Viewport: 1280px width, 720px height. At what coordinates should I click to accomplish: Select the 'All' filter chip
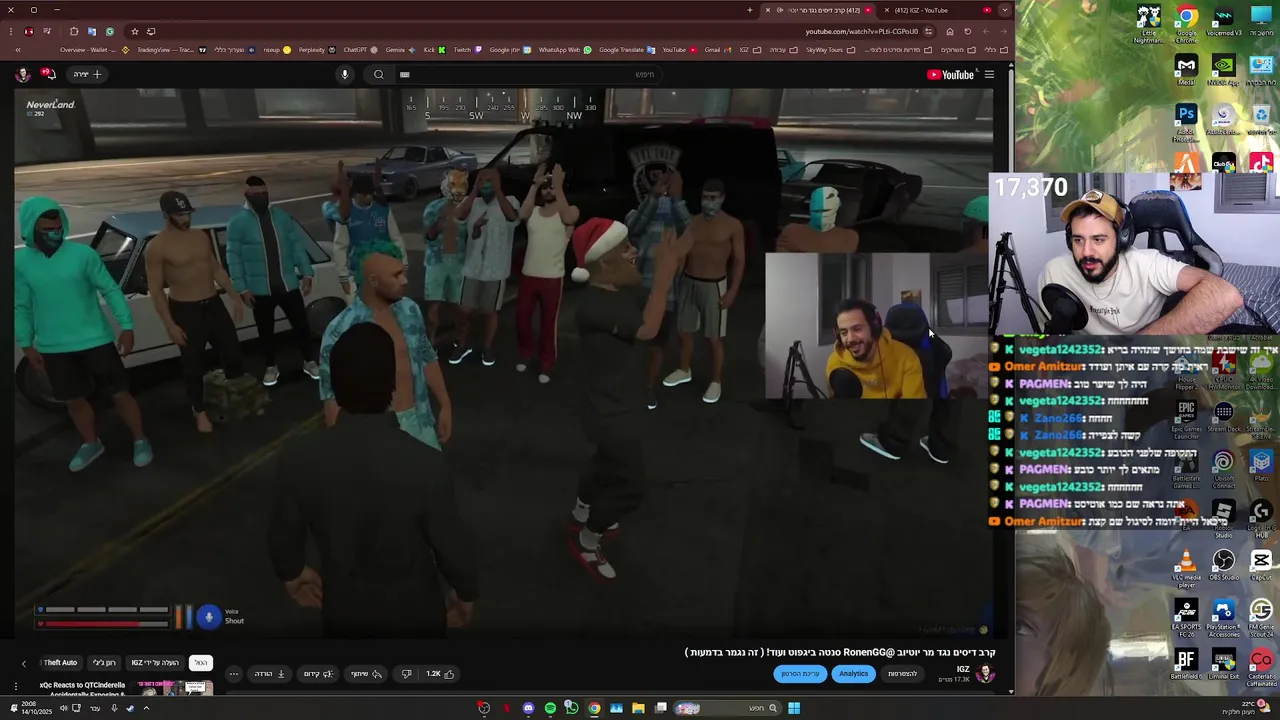coord(201,663)
